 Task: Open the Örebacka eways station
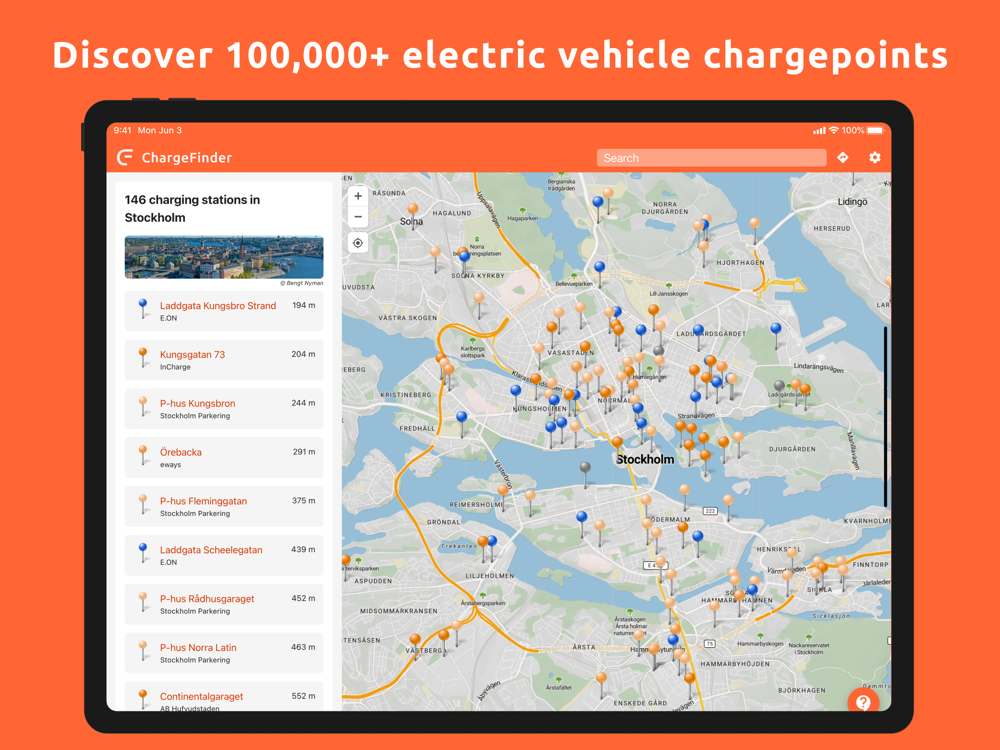(x=224, y=458)
